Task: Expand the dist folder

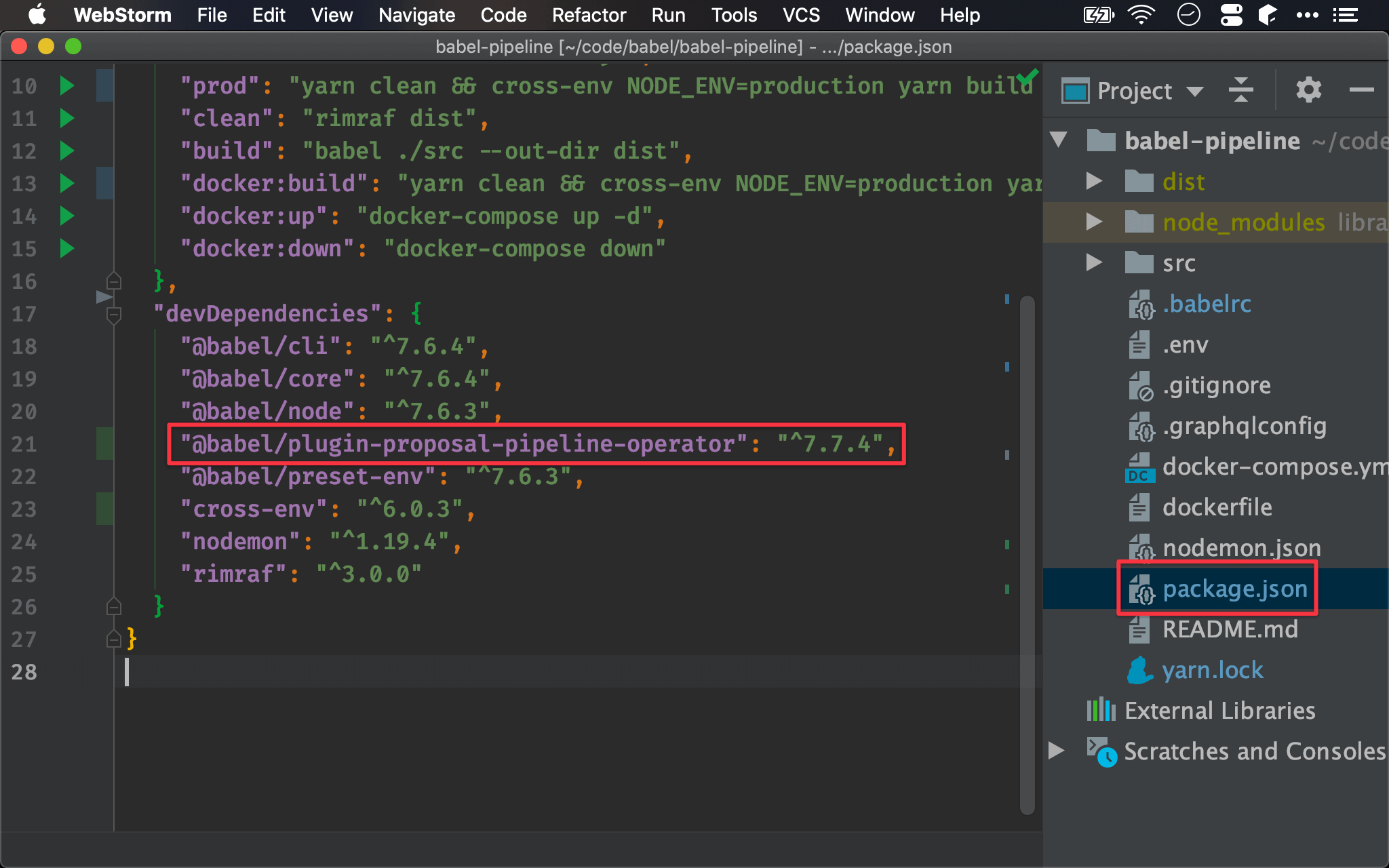Action: pos(1094,181)
